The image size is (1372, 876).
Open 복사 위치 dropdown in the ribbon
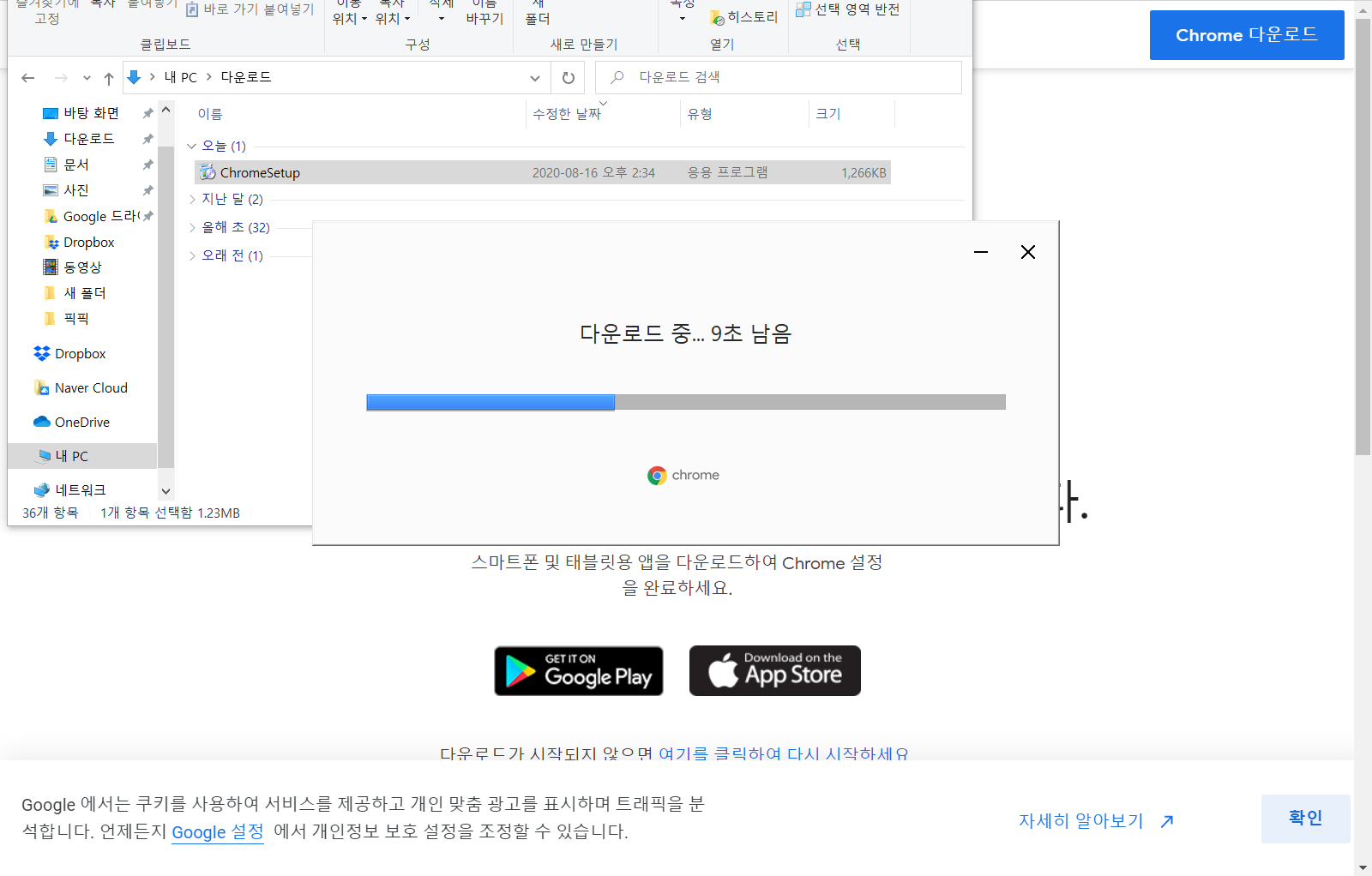[x=393, y=12]
